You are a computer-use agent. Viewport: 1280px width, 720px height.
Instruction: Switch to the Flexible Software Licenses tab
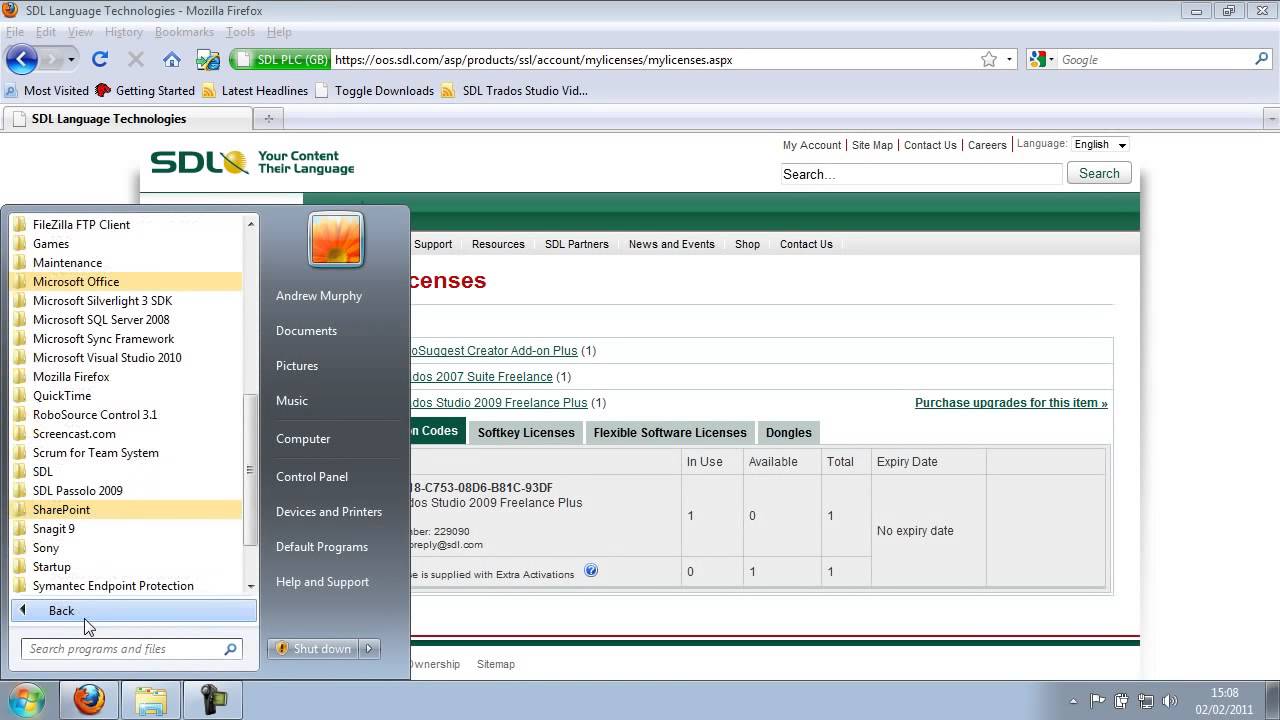670,433
